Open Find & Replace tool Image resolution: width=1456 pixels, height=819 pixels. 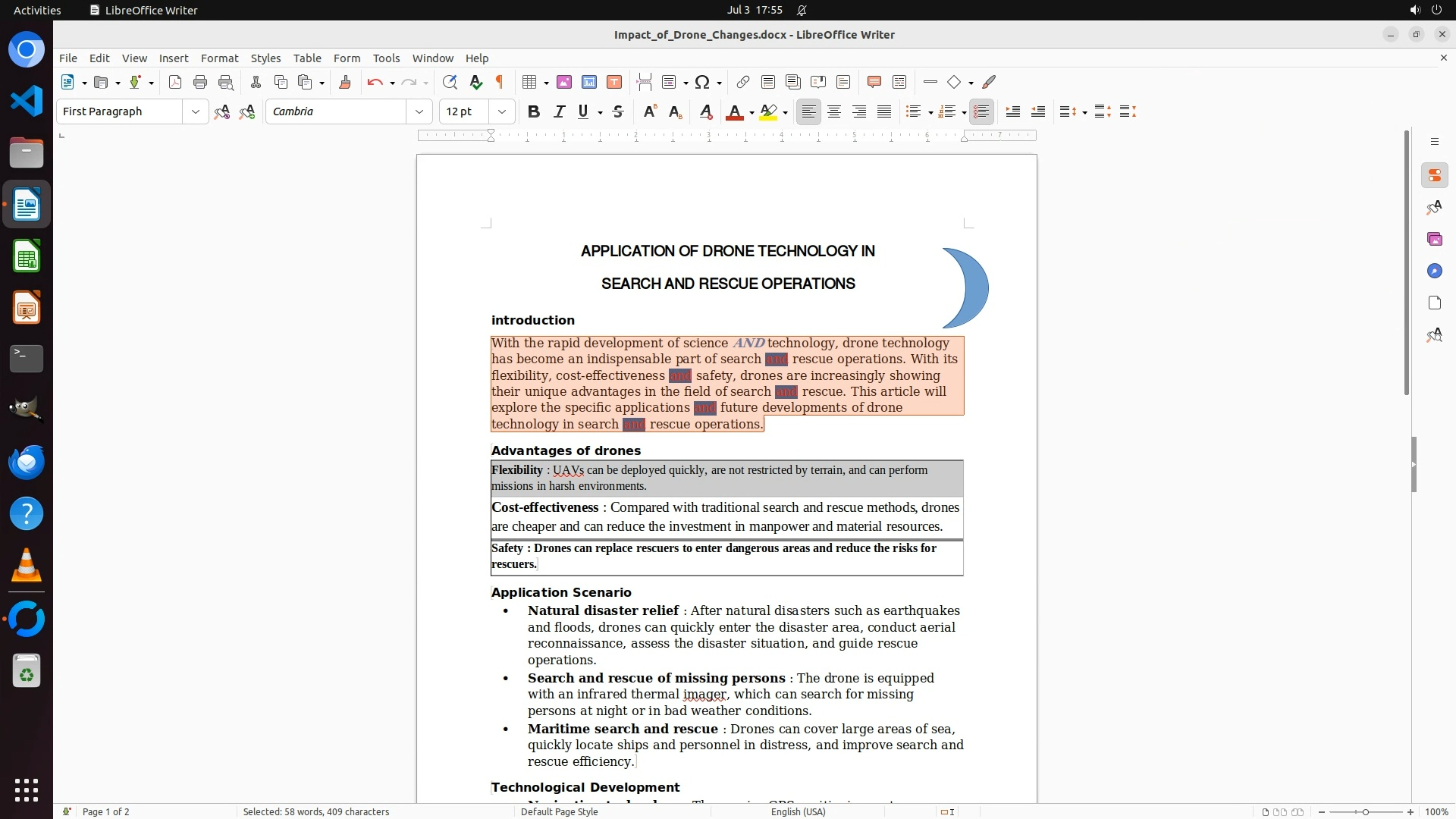coord(450,82)
